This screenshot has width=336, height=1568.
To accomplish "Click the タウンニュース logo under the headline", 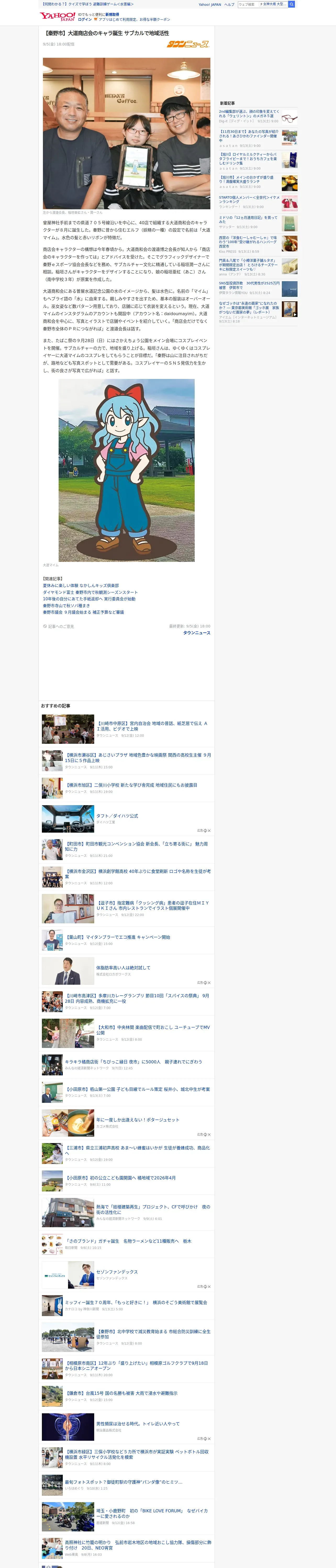I will click(188, 44).
